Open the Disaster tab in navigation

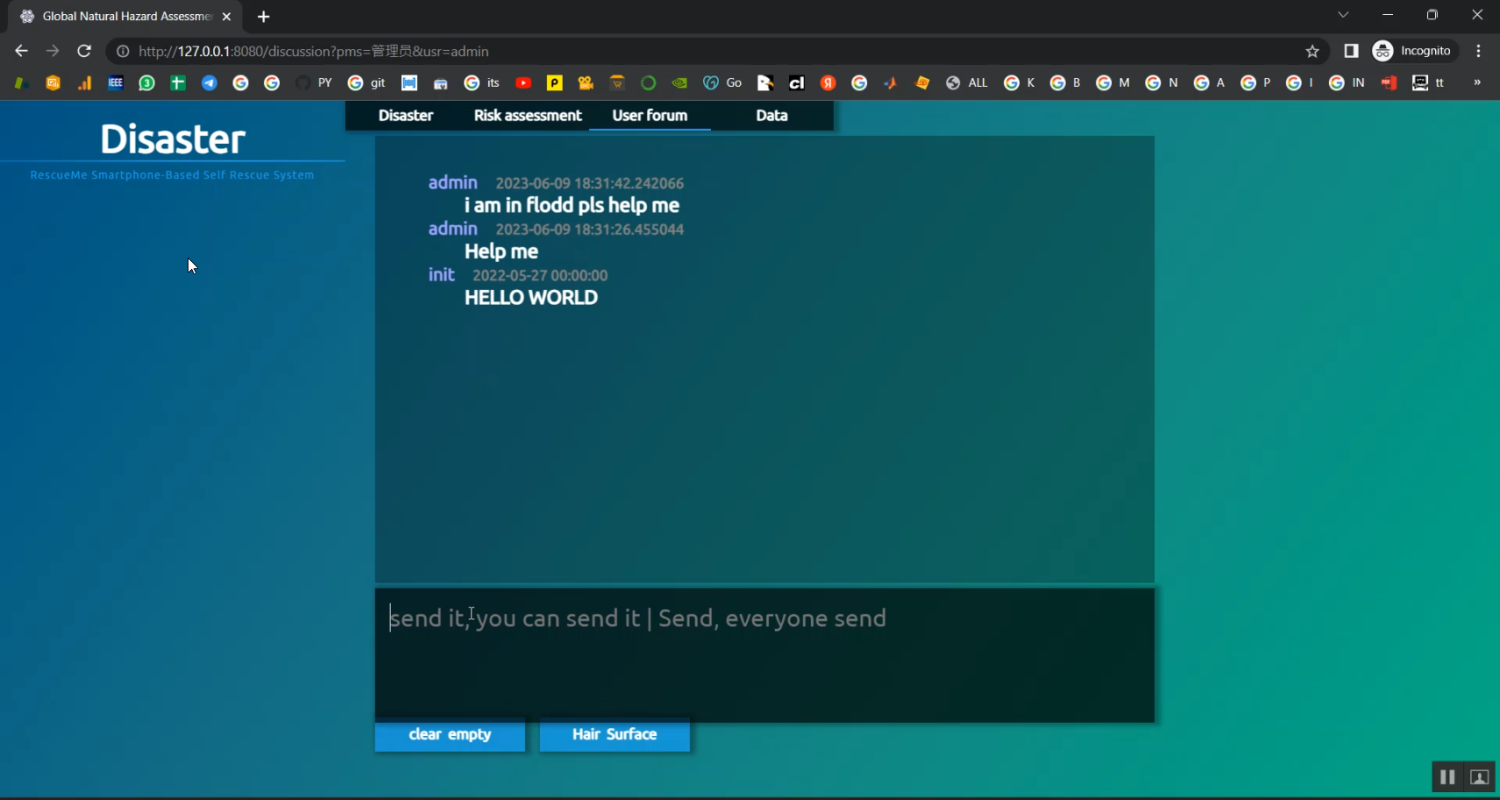pos(405,115)
